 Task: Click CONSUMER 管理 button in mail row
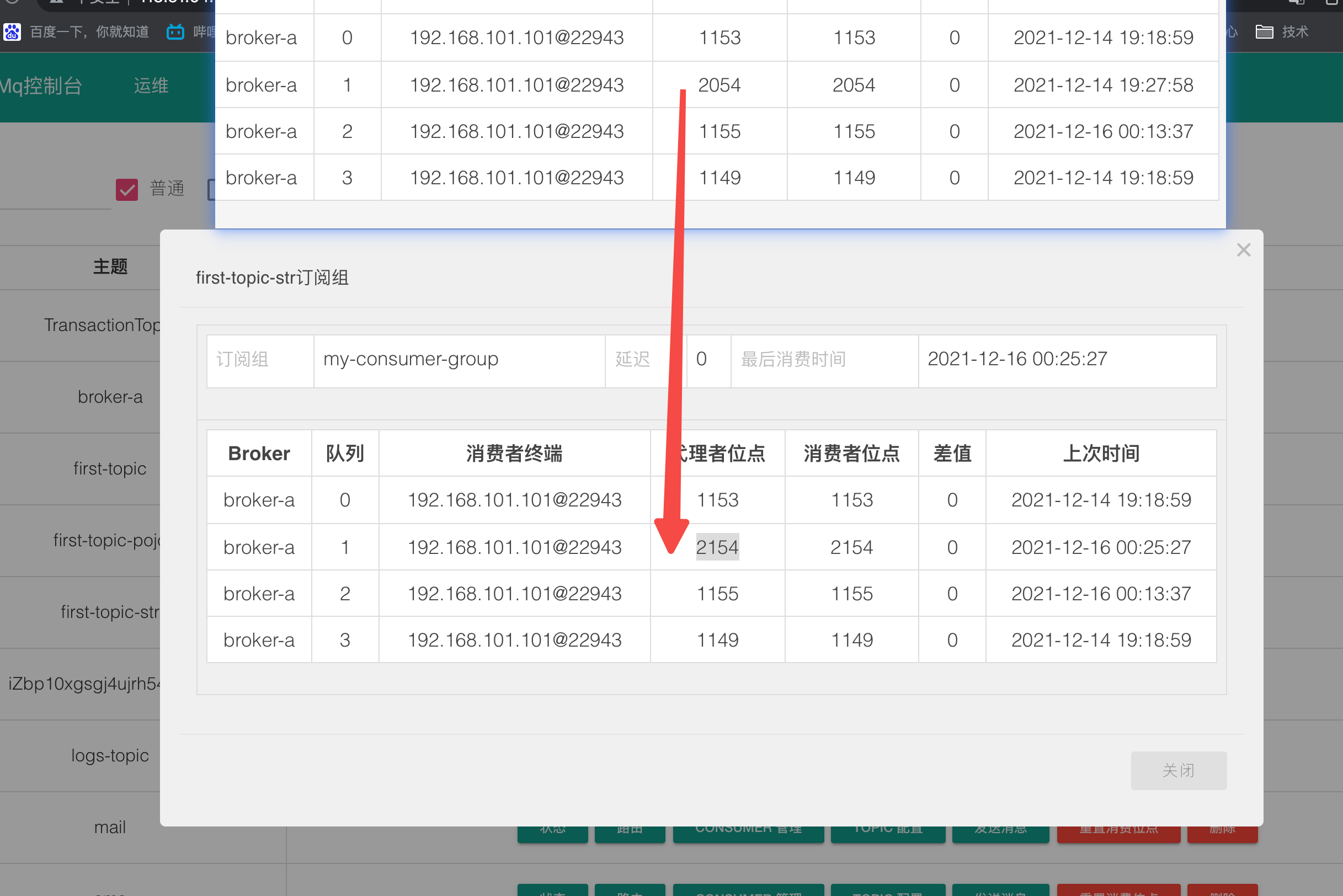(x=748, y=833)
